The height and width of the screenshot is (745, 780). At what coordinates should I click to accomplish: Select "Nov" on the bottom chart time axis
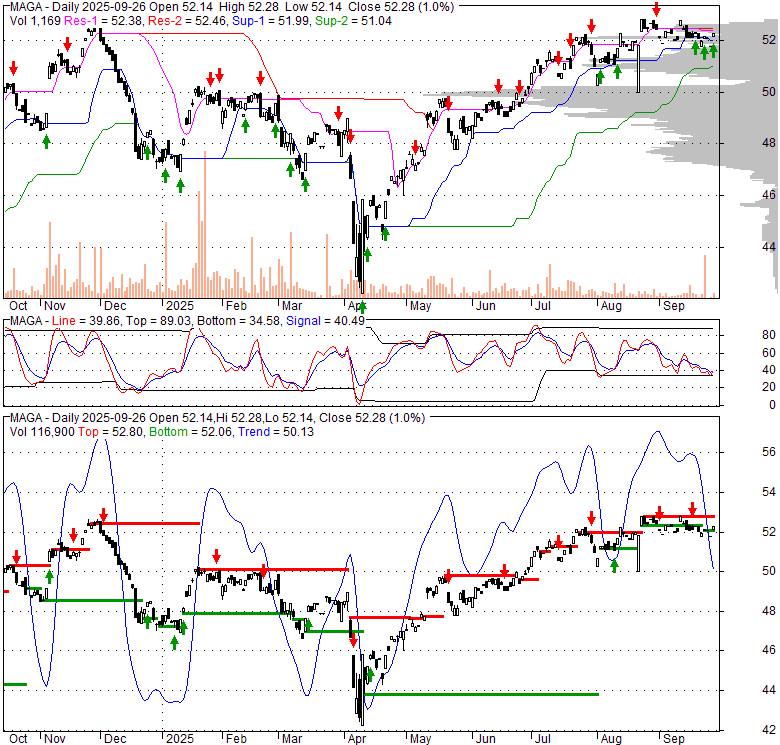55,739
